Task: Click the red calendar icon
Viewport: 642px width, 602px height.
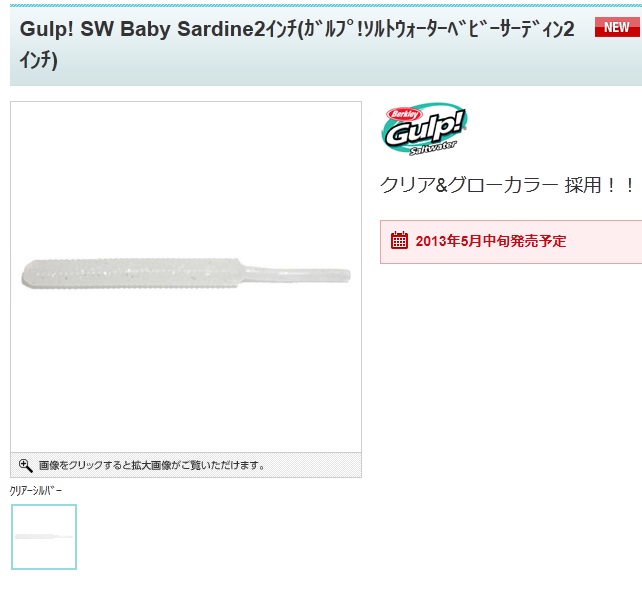Action: [x=399, y=240]
